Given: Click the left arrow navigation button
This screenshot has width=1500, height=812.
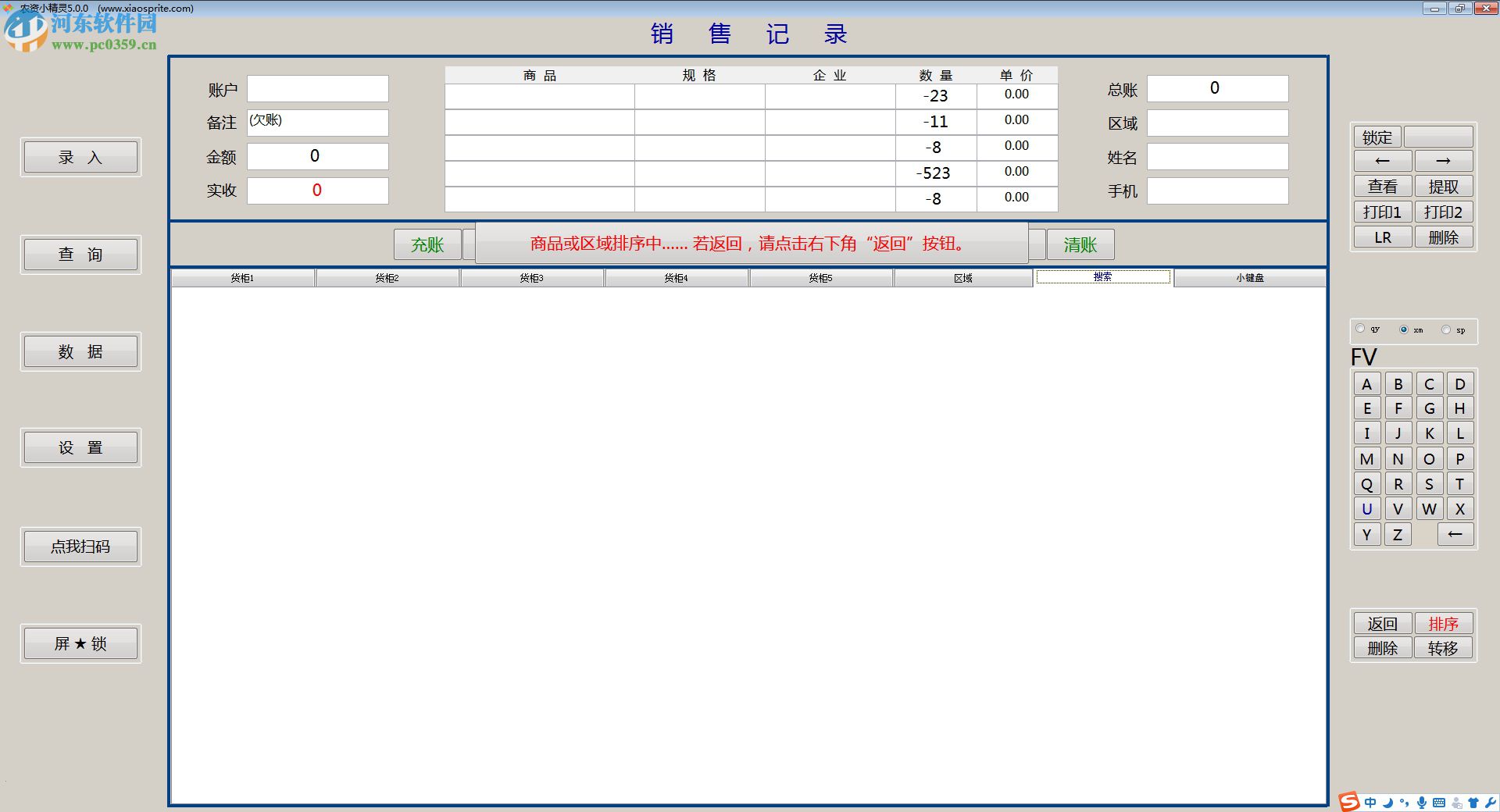Looking at the screenshot, I should click(1382, 161).
